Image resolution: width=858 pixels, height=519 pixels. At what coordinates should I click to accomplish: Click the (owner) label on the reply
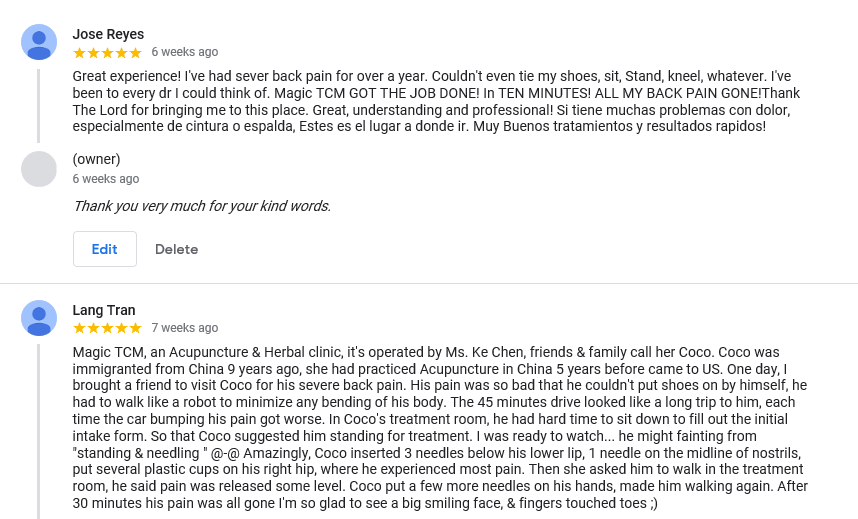click(97, 159)
